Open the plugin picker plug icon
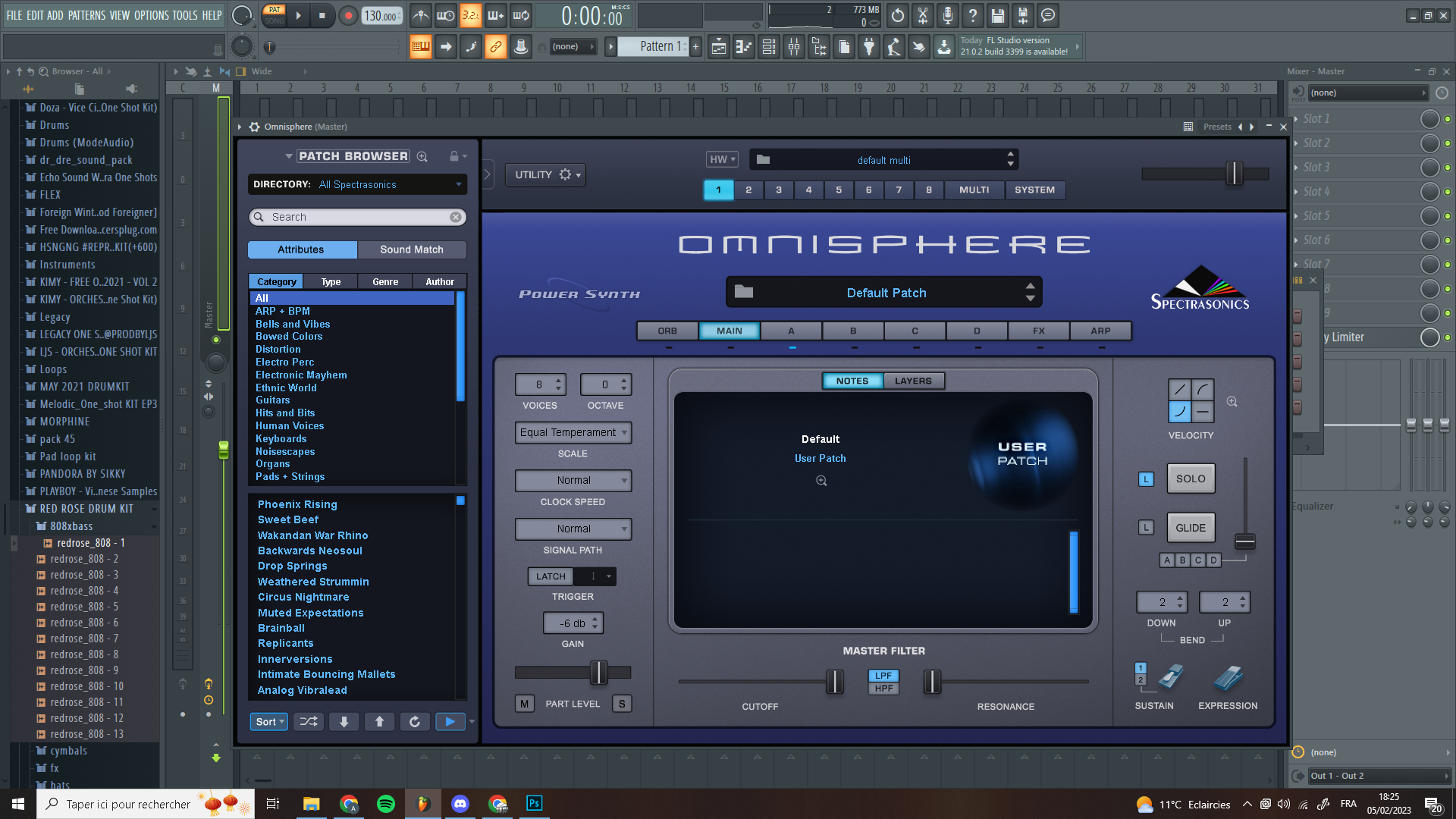1456x819 pixels. click(869, 47)
